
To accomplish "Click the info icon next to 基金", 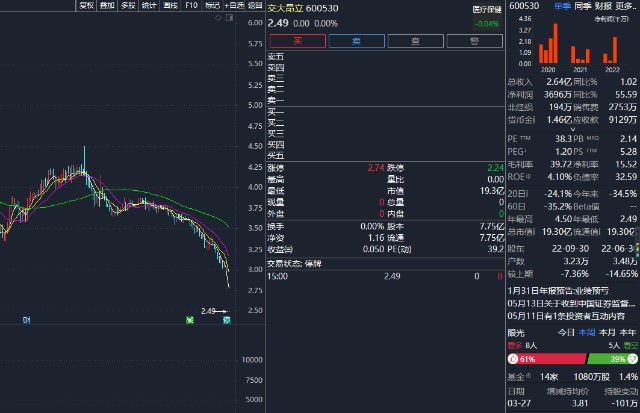I will click(x=529, y=375).
